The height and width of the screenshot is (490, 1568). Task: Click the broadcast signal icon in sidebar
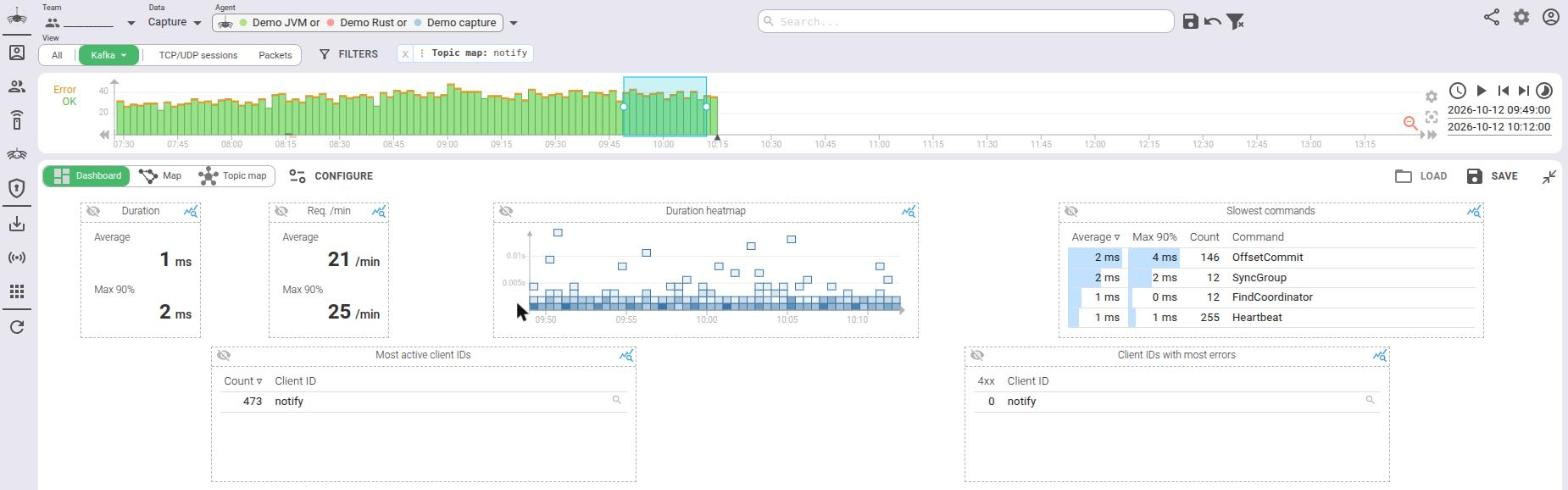click(x=16, y=257)
